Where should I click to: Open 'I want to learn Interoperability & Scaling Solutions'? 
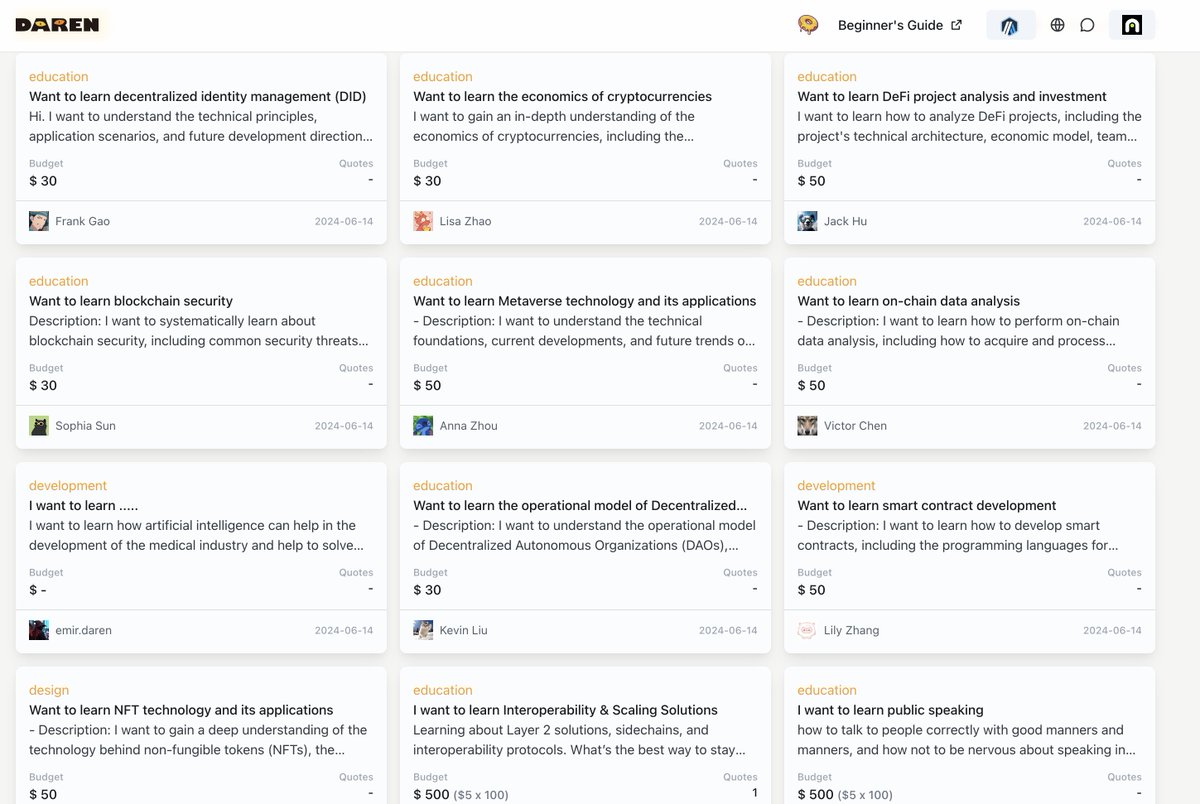565,710
